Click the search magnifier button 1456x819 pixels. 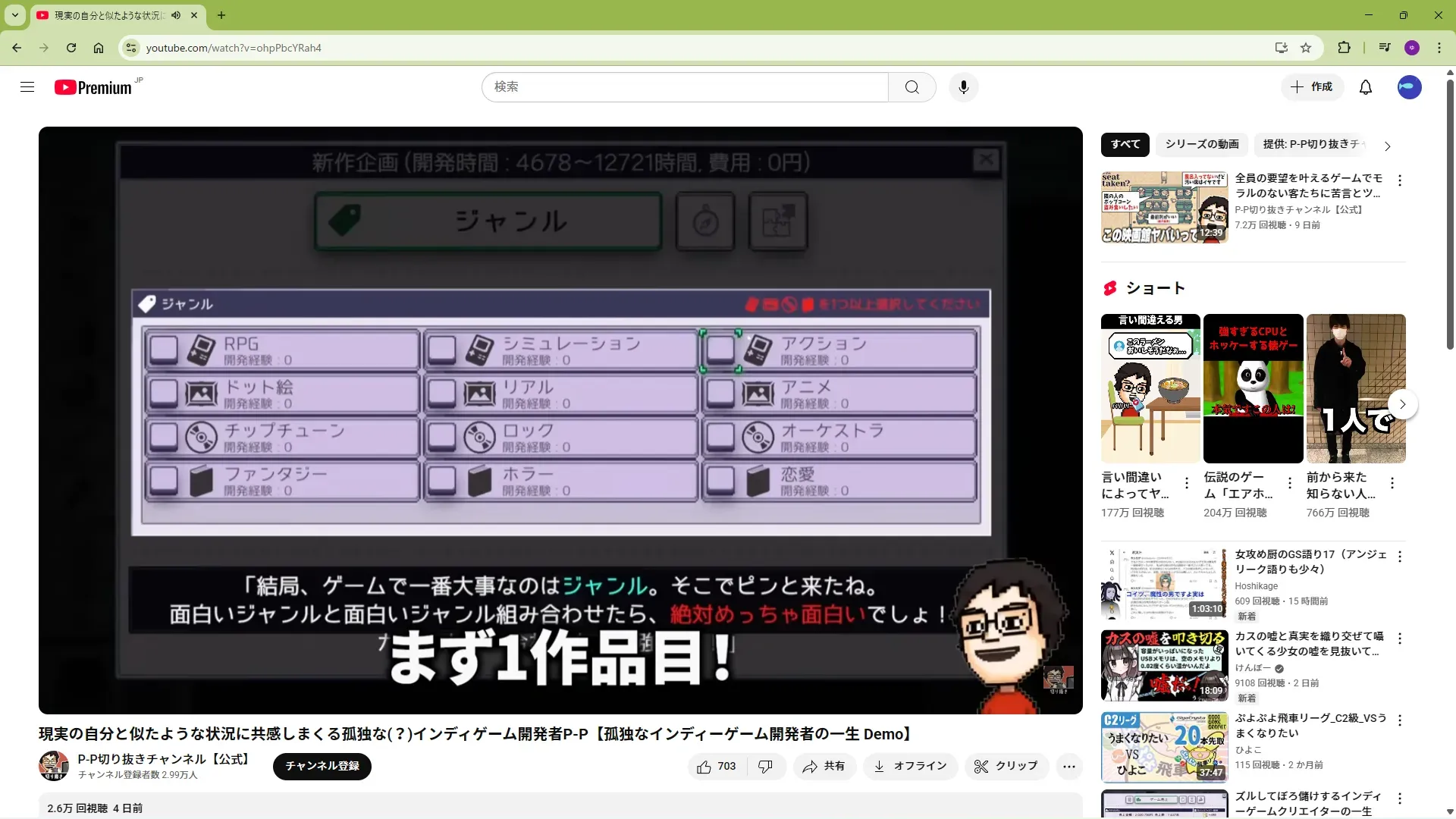coord(912,87)
